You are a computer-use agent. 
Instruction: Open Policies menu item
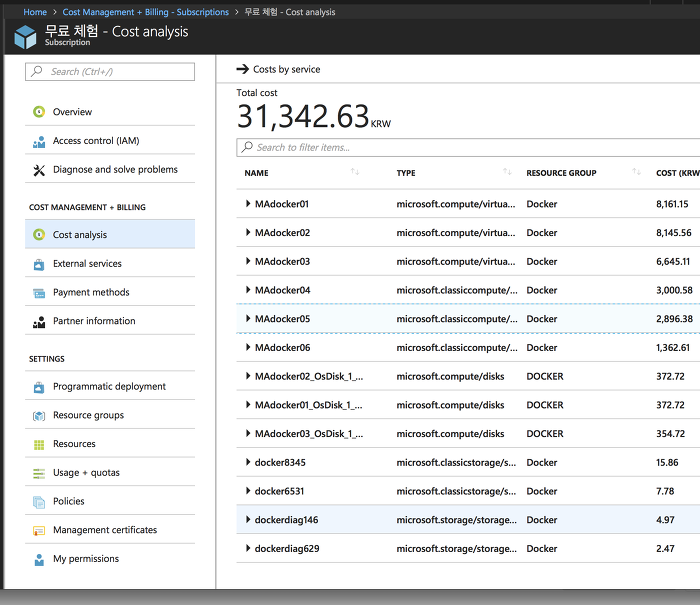click(110, 501)
